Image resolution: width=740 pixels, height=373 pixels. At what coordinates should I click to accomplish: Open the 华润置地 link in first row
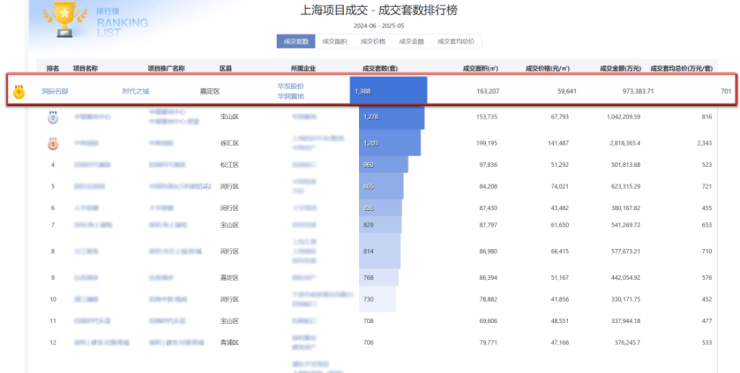tap(291, 96)
